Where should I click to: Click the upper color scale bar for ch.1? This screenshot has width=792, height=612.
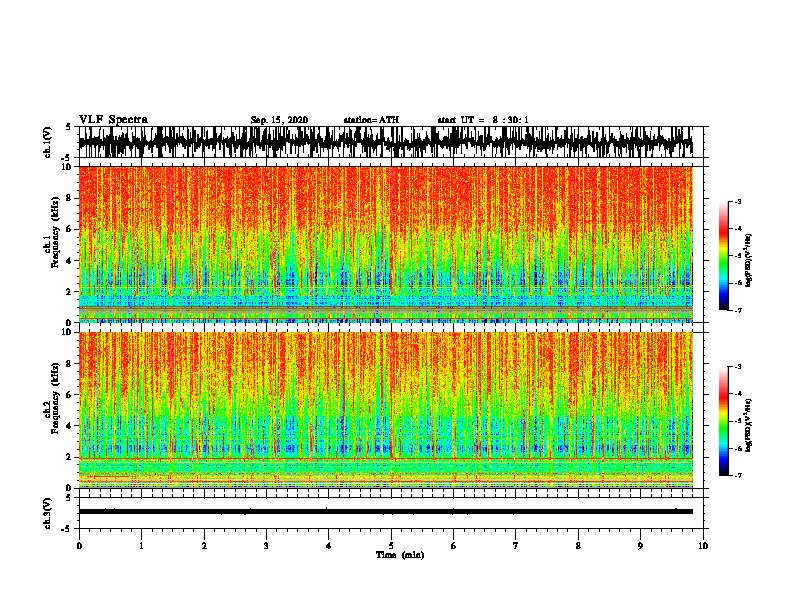[723, 256]
